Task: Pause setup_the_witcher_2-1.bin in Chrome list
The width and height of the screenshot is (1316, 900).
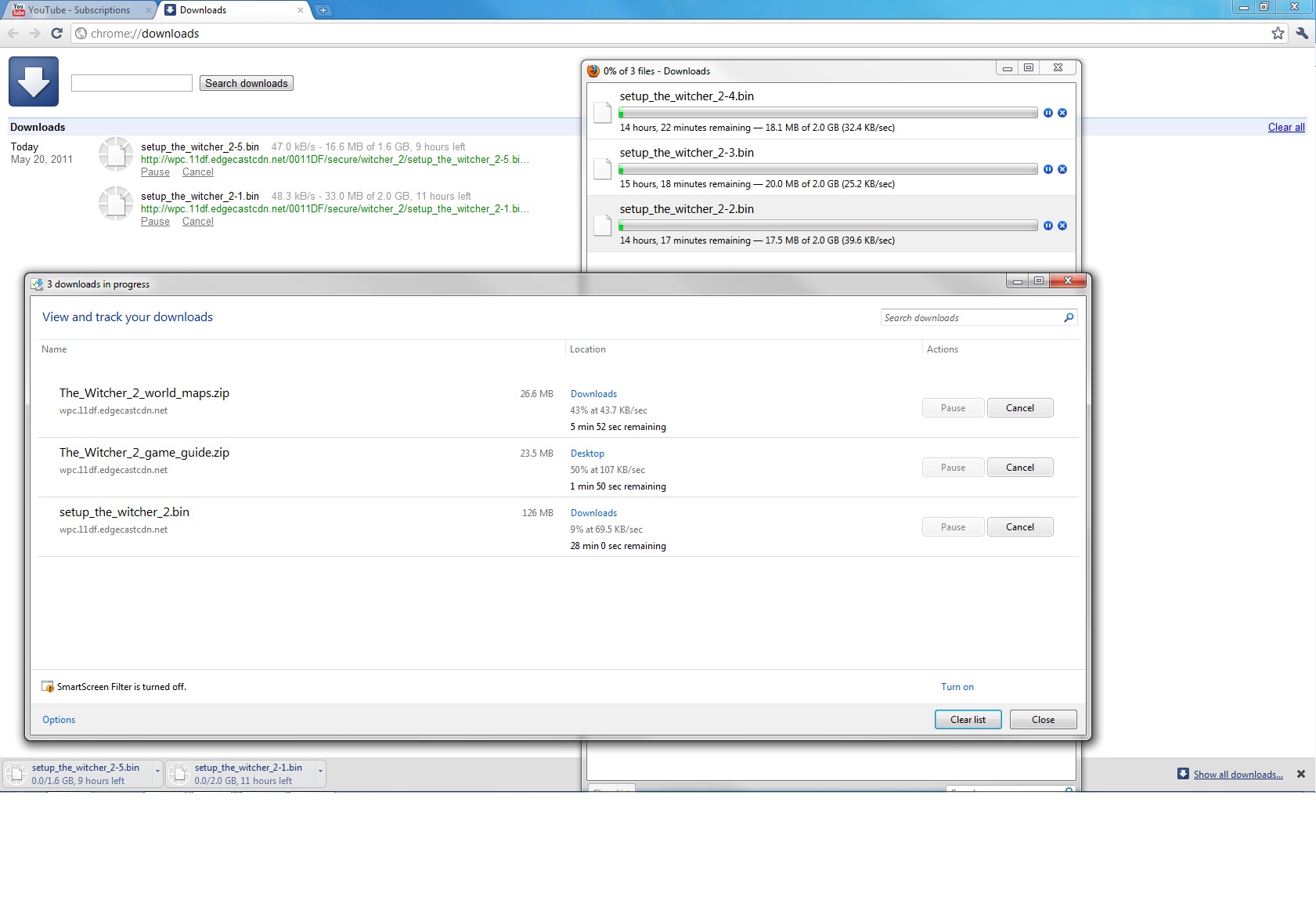Action: click(155, 222)
